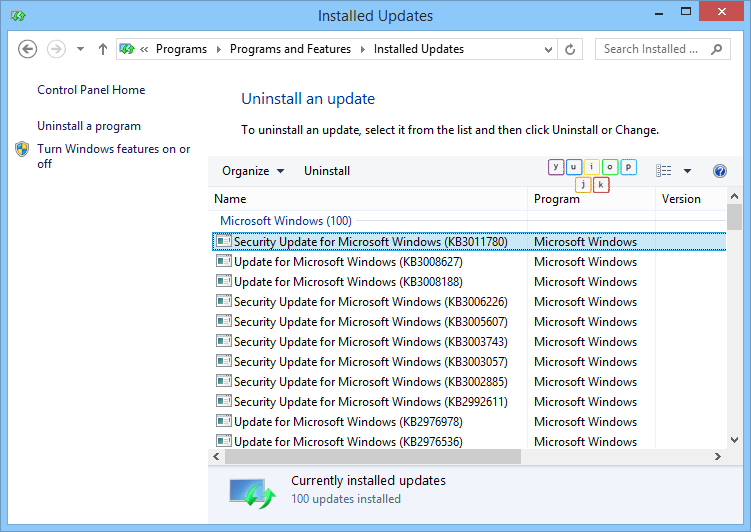Click the update icon beside KB3008188
Image resolution: width=751 pixels, height=532 pixels.
pos(224,281)
